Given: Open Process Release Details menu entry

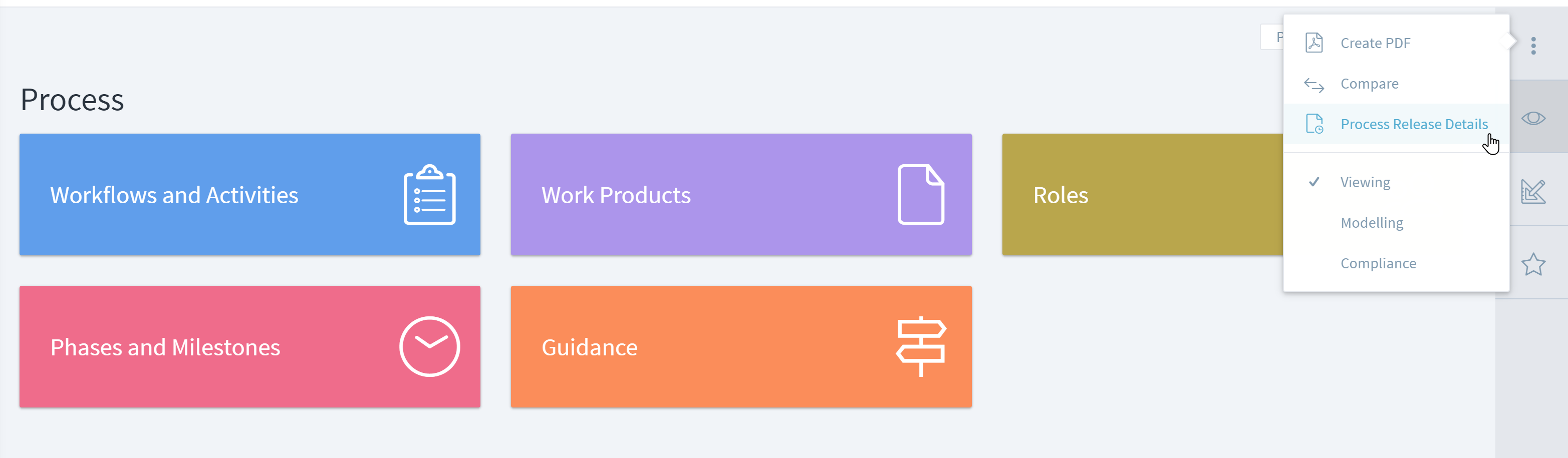Looking at the screenshot, I should [1413, 124].
